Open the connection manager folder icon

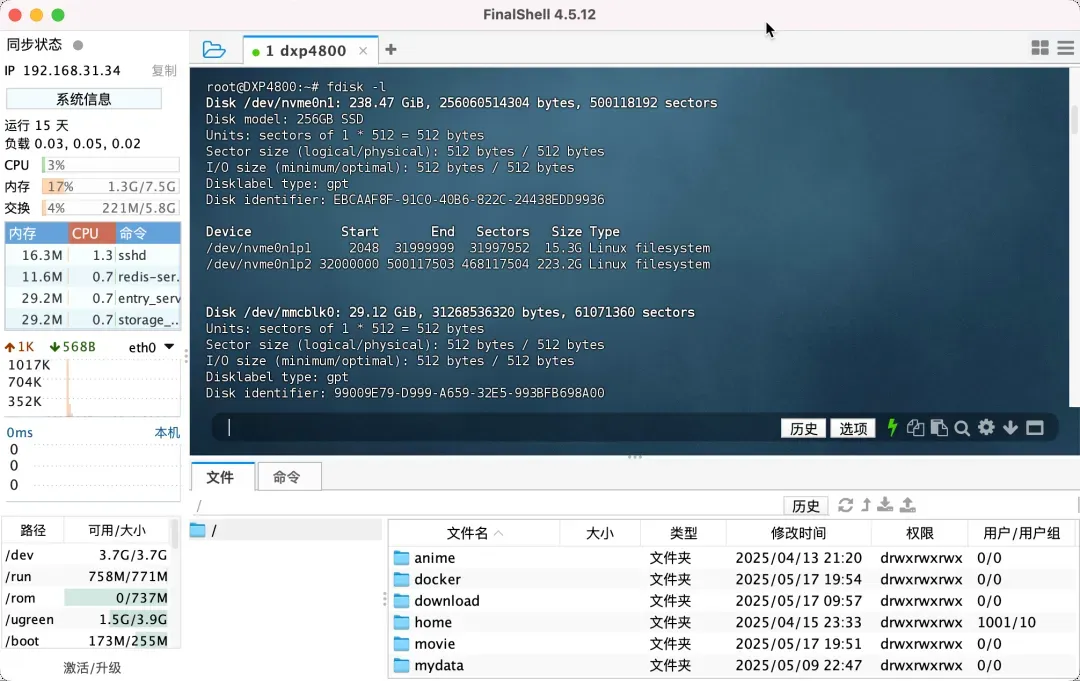click(x=214, y=50)
